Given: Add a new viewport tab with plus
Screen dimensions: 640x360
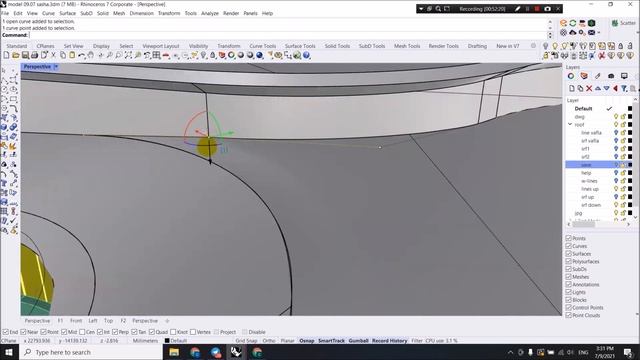Looking at the screenshot, I should 167,321.
